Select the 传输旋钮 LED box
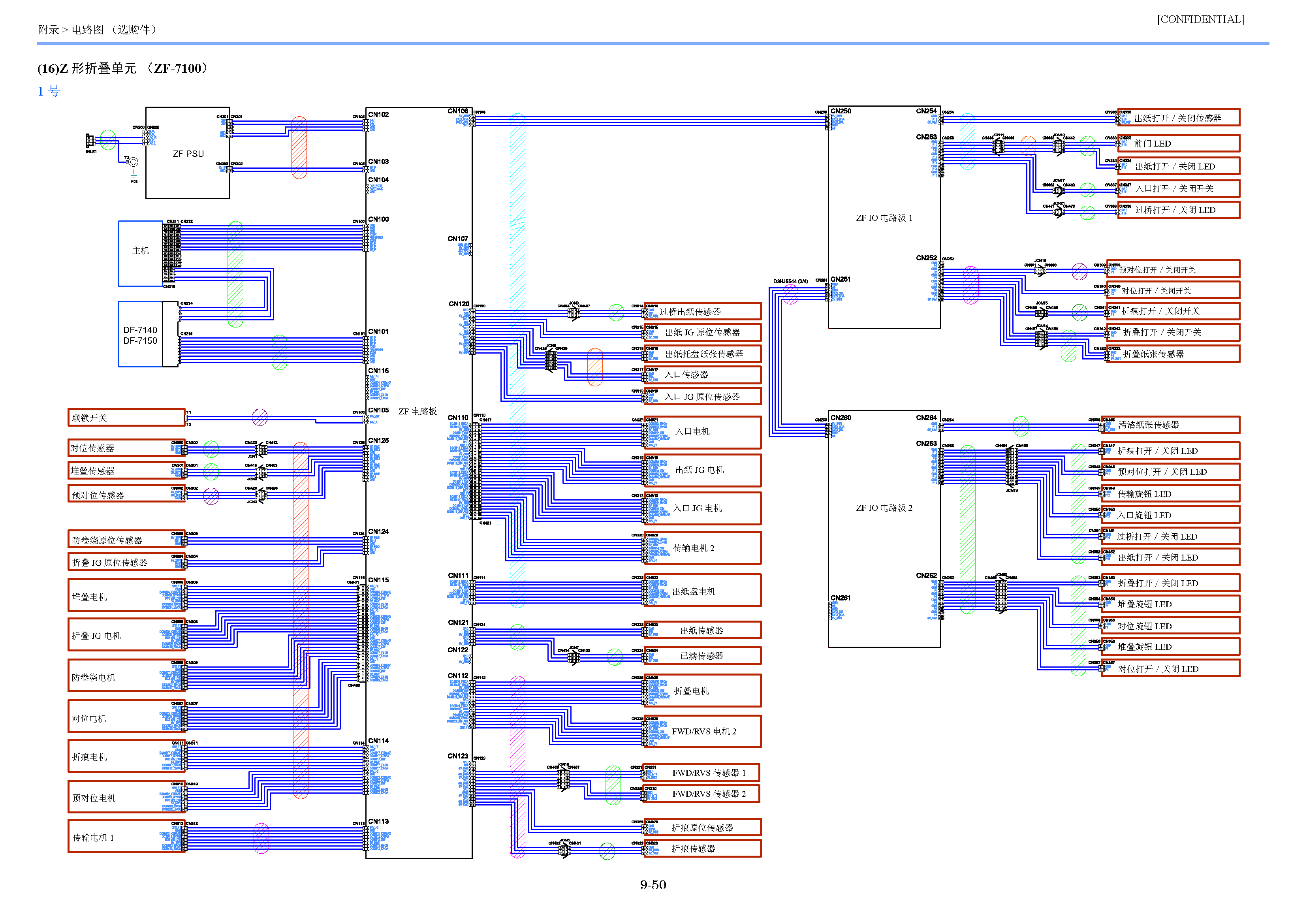 tap(1170, 493)
